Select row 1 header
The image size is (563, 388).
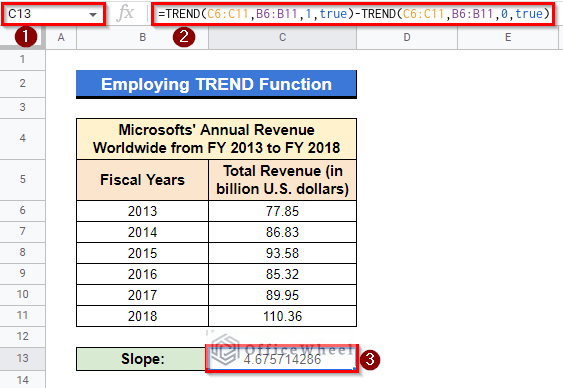(x=23, y=60)
